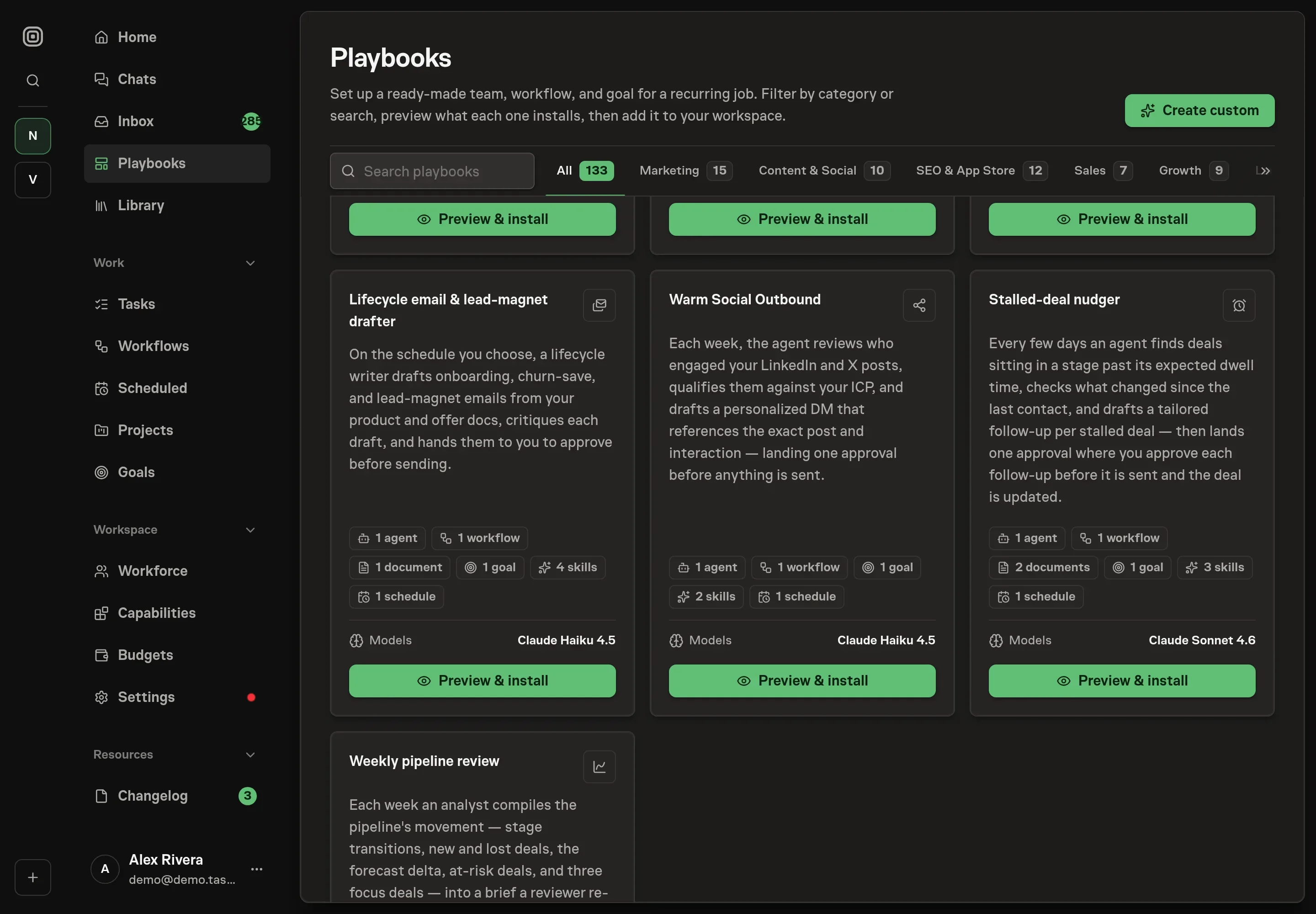Click the app logo icon in the rail
Viewport: 1316px width, 914px height.
tap(32, 37)
